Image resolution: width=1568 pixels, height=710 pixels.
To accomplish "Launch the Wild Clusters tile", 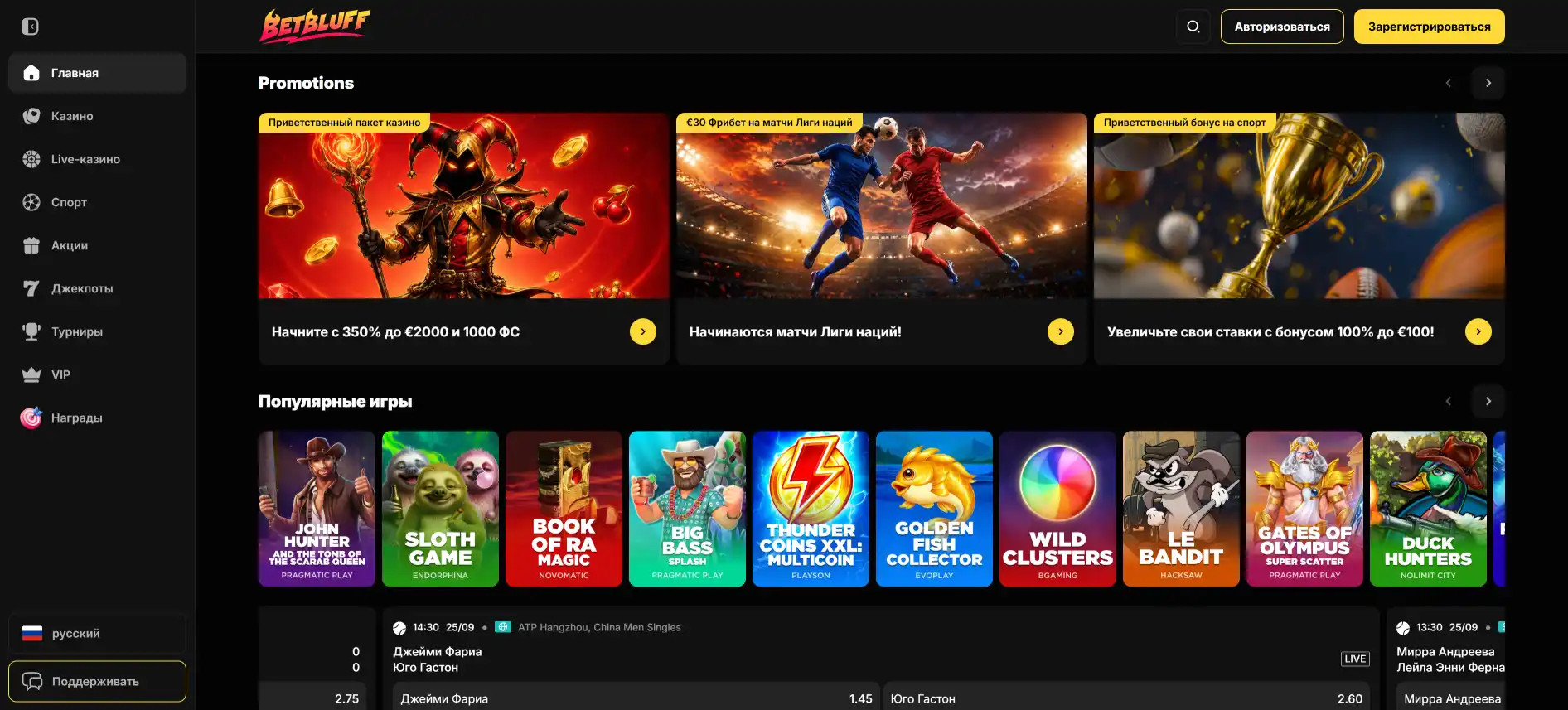I will point(1057,509).
